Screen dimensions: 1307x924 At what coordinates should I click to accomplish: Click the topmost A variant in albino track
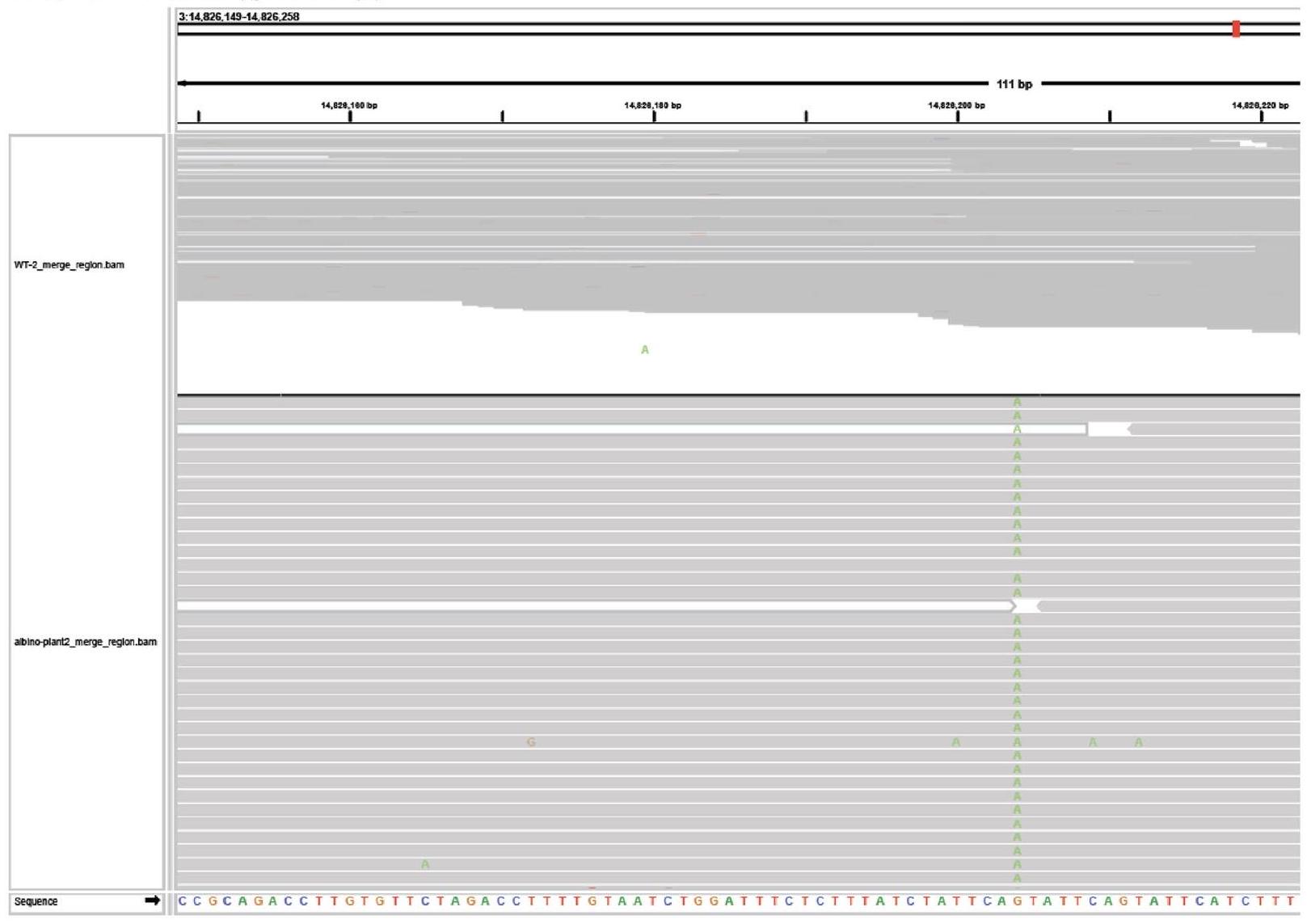click(x=1017, y=403)
